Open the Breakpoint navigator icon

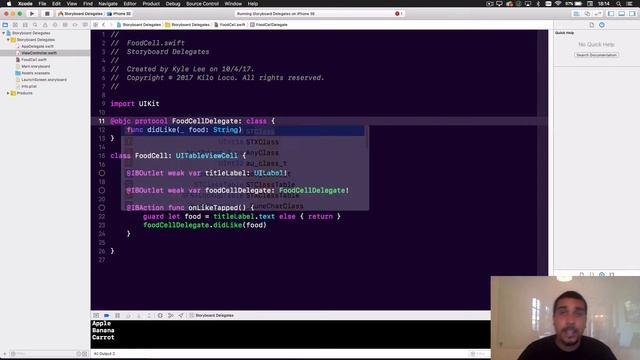tap(75, 25)
